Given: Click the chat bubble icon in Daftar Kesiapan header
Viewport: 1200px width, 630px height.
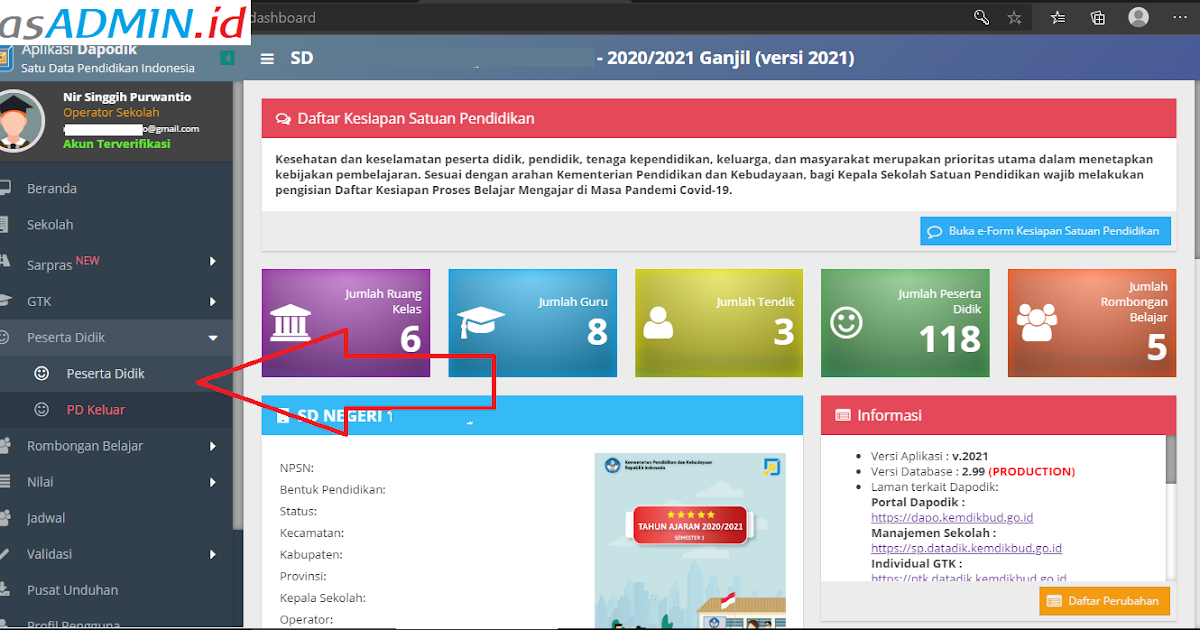Looking at the screenshot, I should pos(283,118).
